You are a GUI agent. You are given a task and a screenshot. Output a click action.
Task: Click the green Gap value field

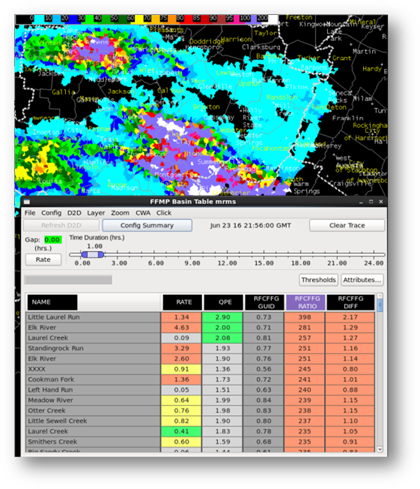pos(52,240)
